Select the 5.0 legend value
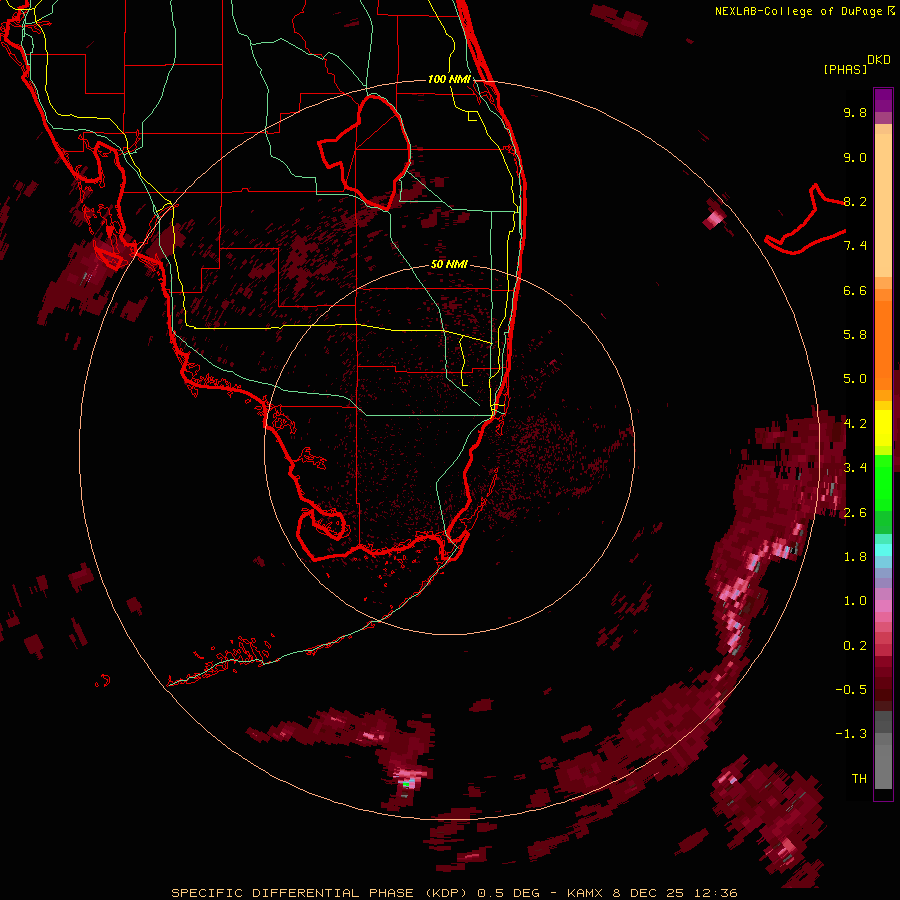This screenshot has height=900, width=900. 855,379
